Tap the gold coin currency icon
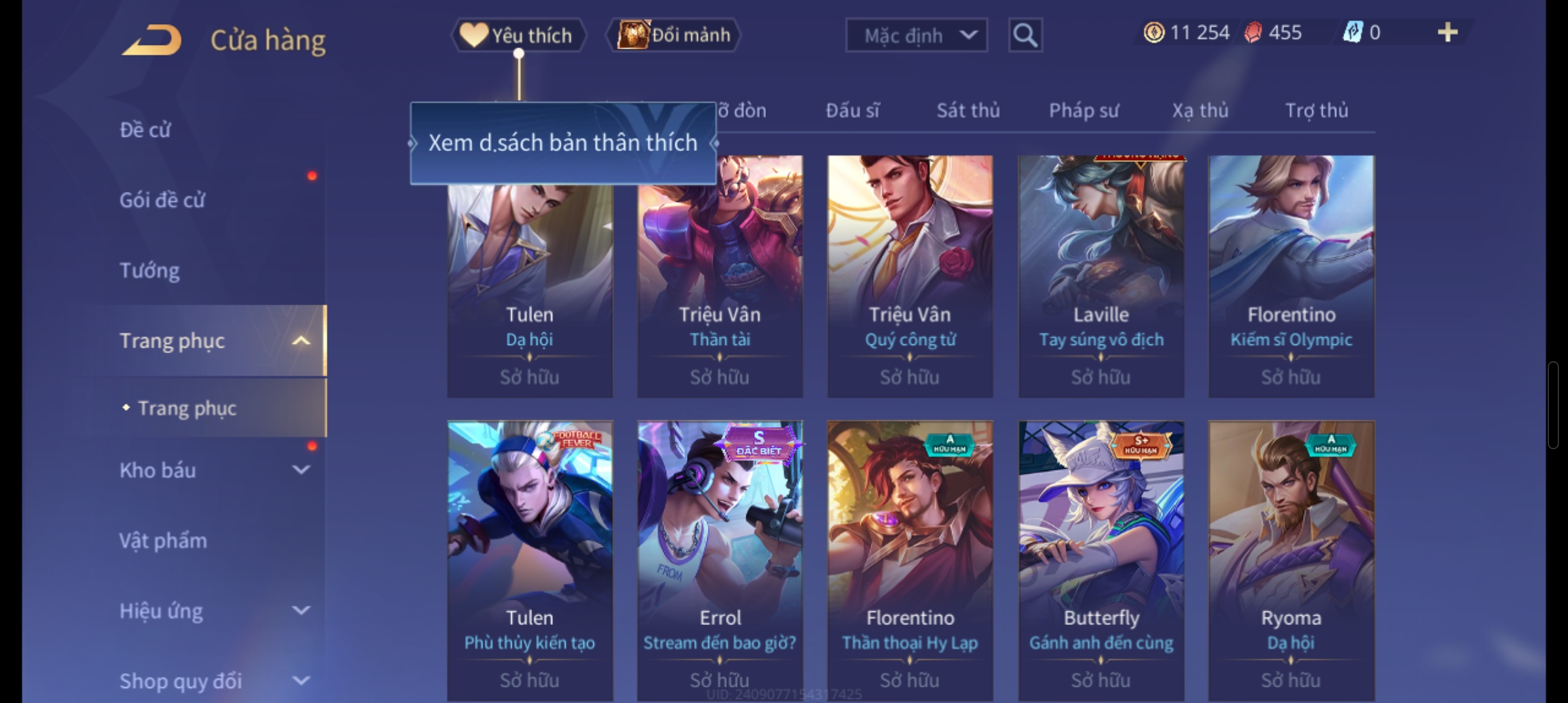 click(1153, 33)
